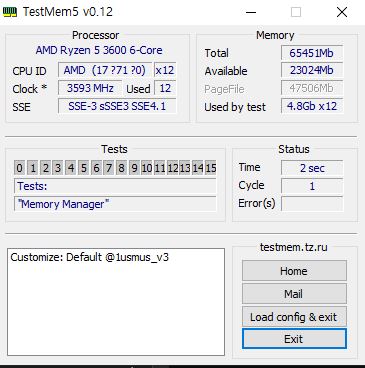The width and height of the screenshot is (365, 368).
Task: Select test indicator box 1
Action: (x=33, y=168)
